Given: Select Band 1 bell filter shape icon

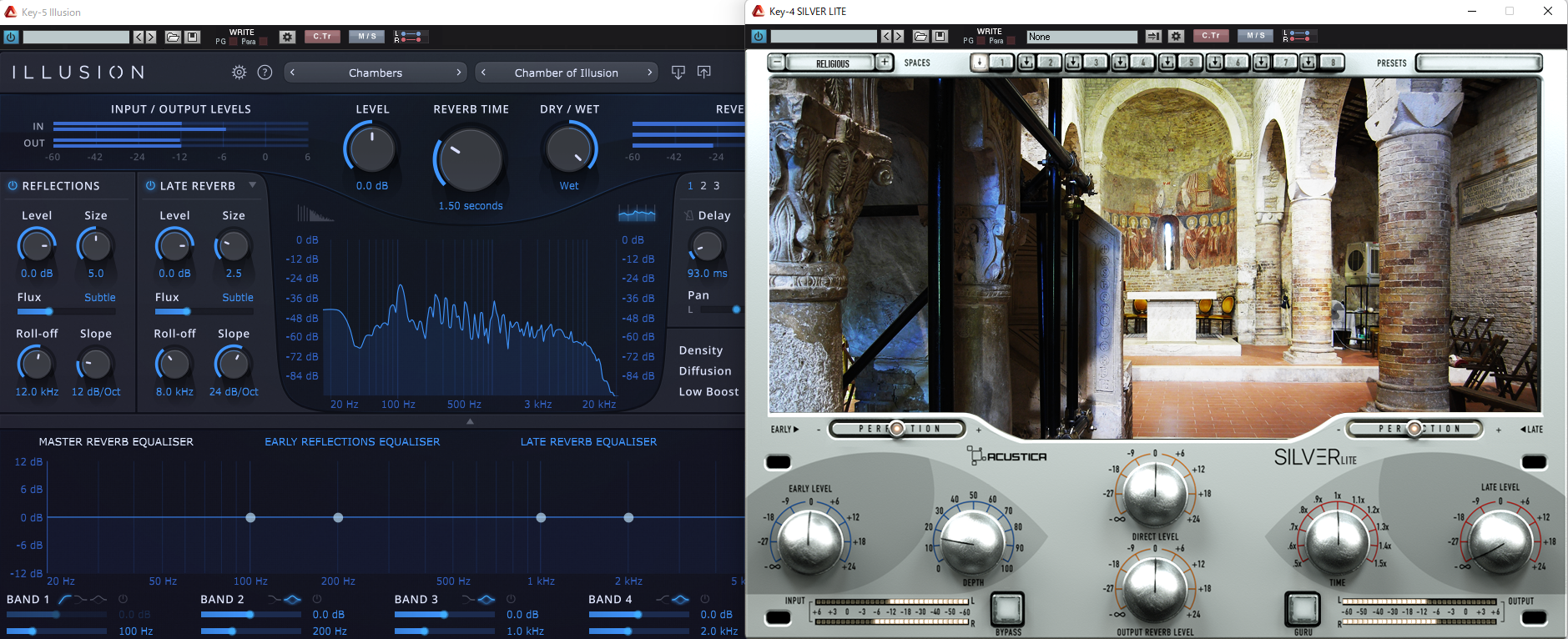Looking at the screenshot, I should (98, 599).
